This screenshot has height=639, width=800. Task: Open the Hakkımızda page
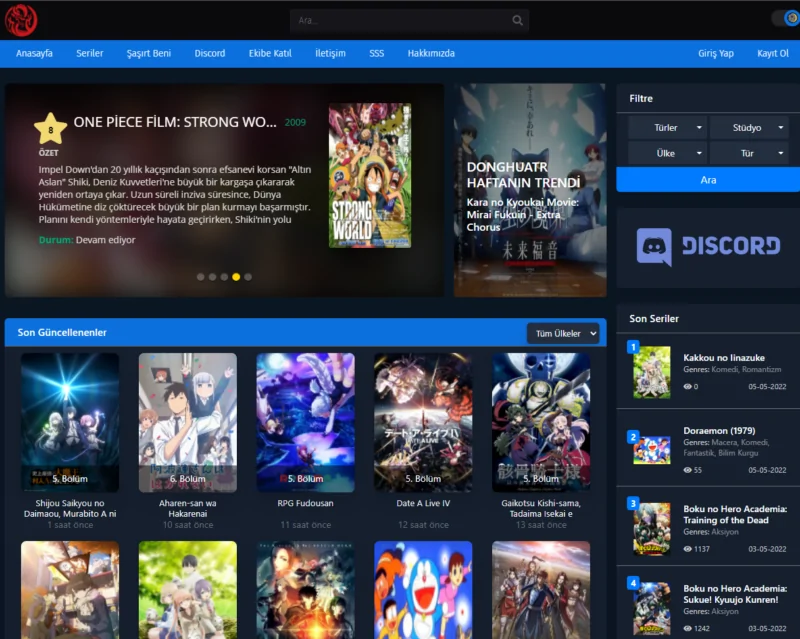(x=431, y=53)
